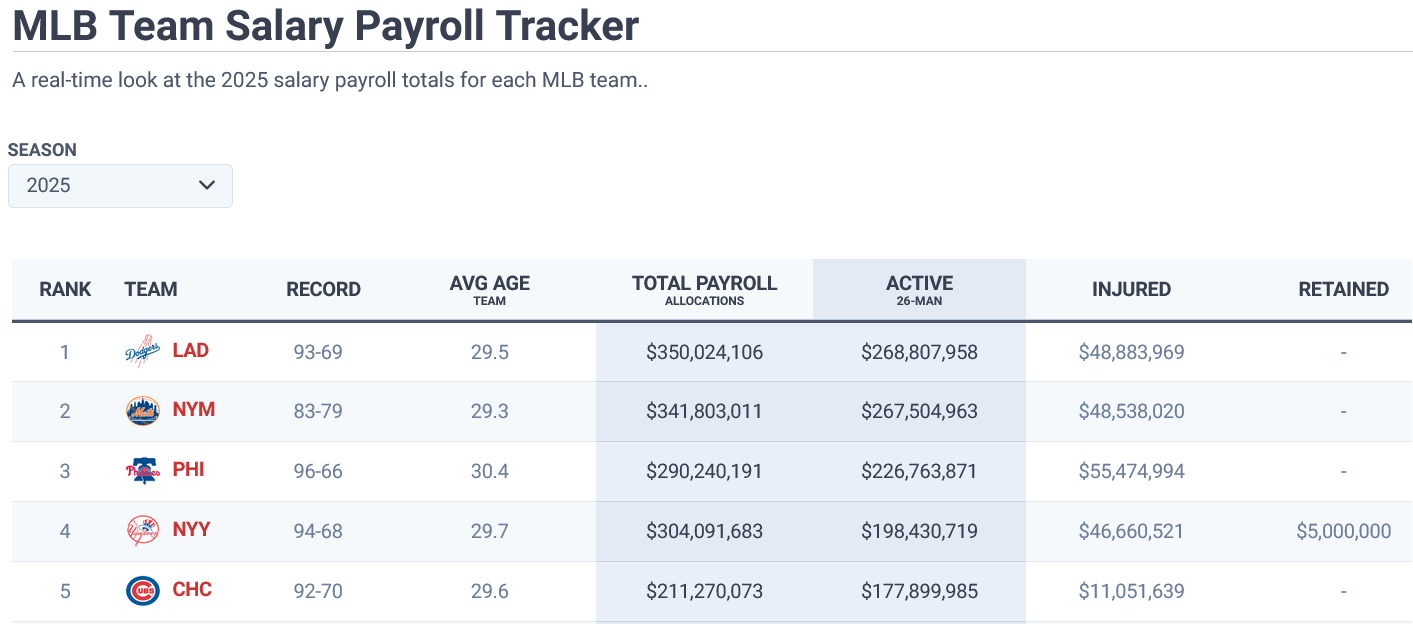Click the real-time payroll totals description
The height and width of the screenshot is (624, 1413).
tap(330, 80)
